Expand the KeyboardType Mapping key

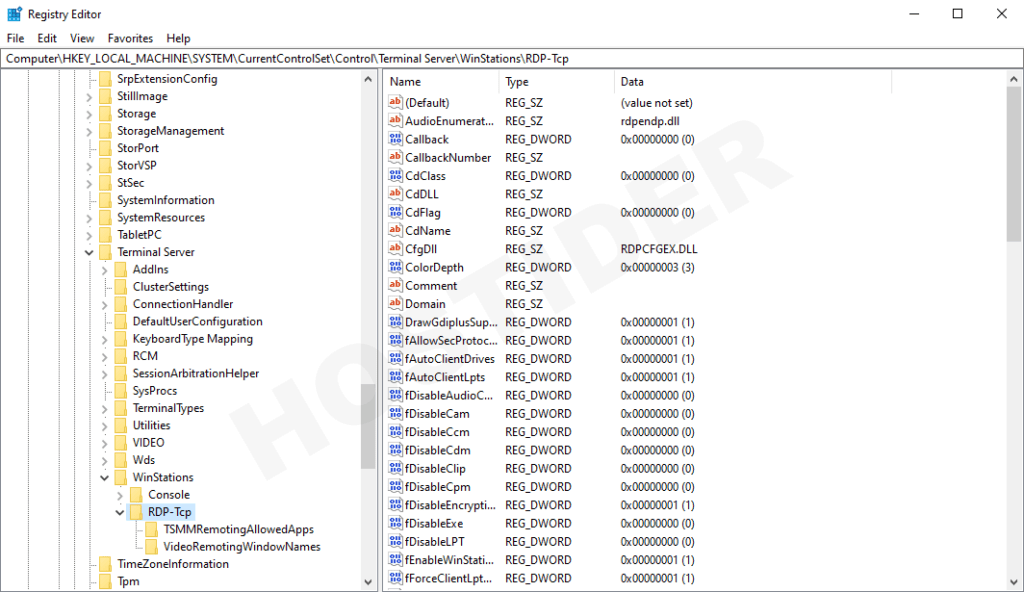(105, 339)
